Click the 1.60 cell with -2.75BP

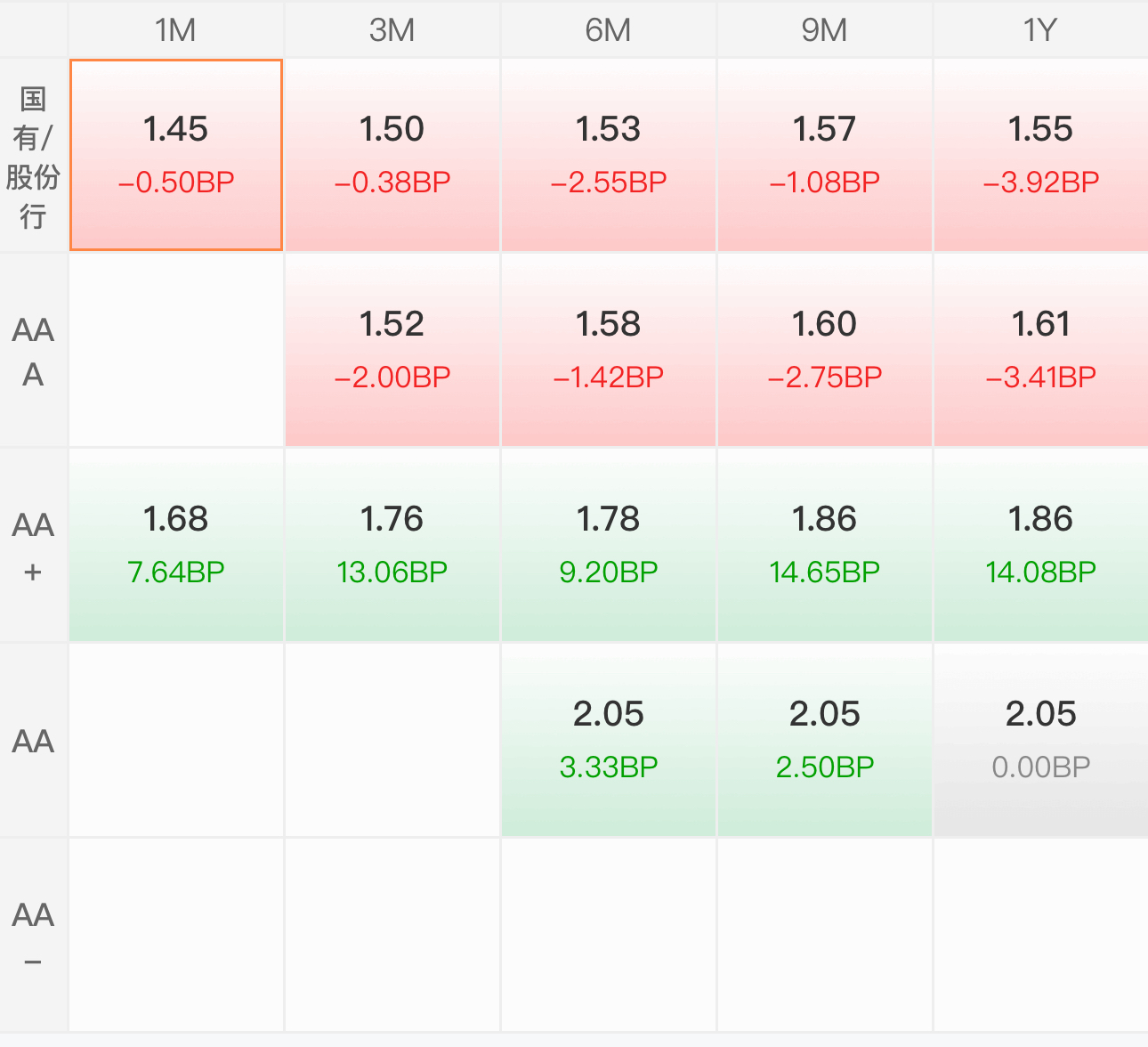tap(825, 350)
